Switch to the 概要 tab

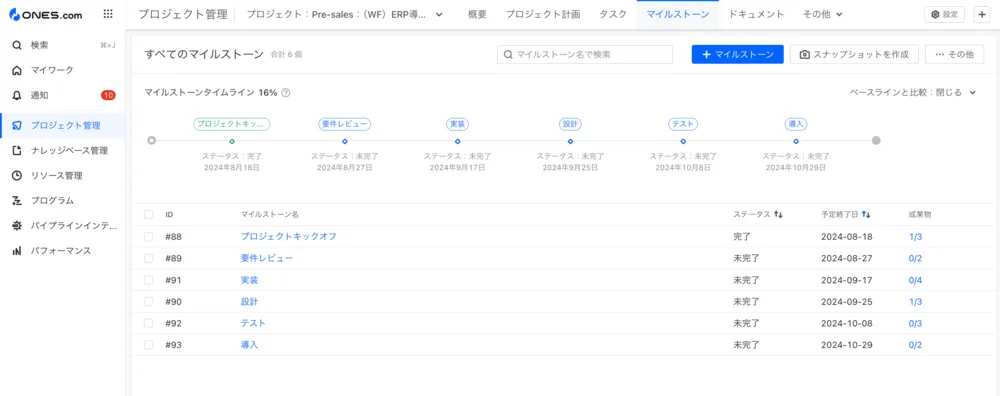tap(477, 14)
